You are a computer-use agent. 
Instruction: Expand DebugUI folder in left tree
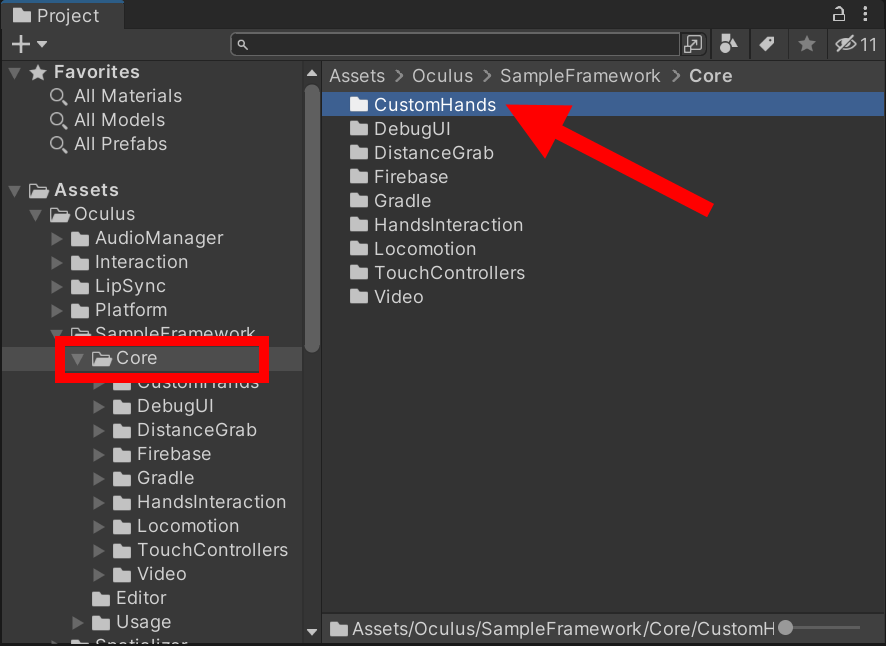click(x=99, y=406)
